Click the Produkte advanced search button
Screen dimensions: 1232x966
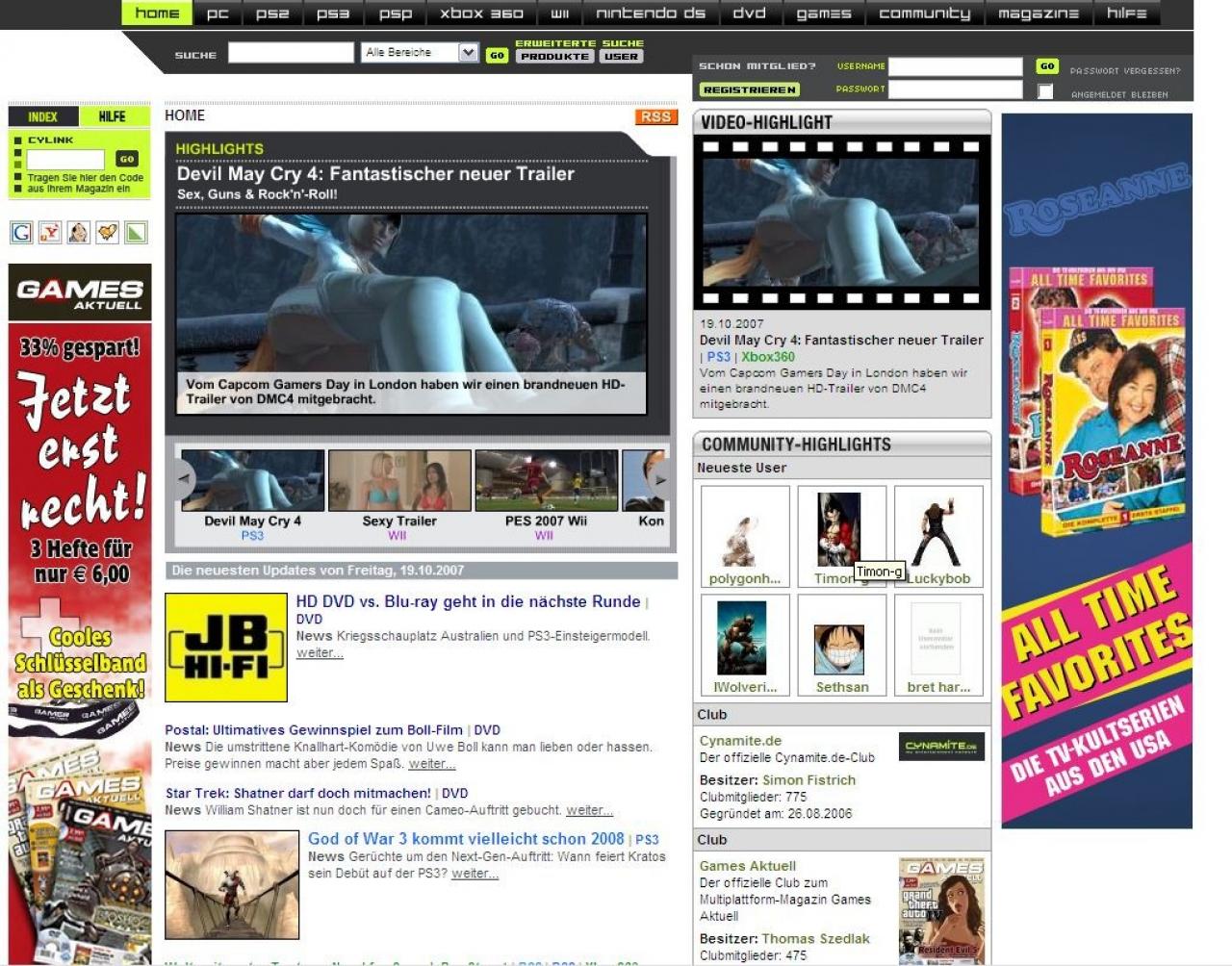[x=554, y=57]
